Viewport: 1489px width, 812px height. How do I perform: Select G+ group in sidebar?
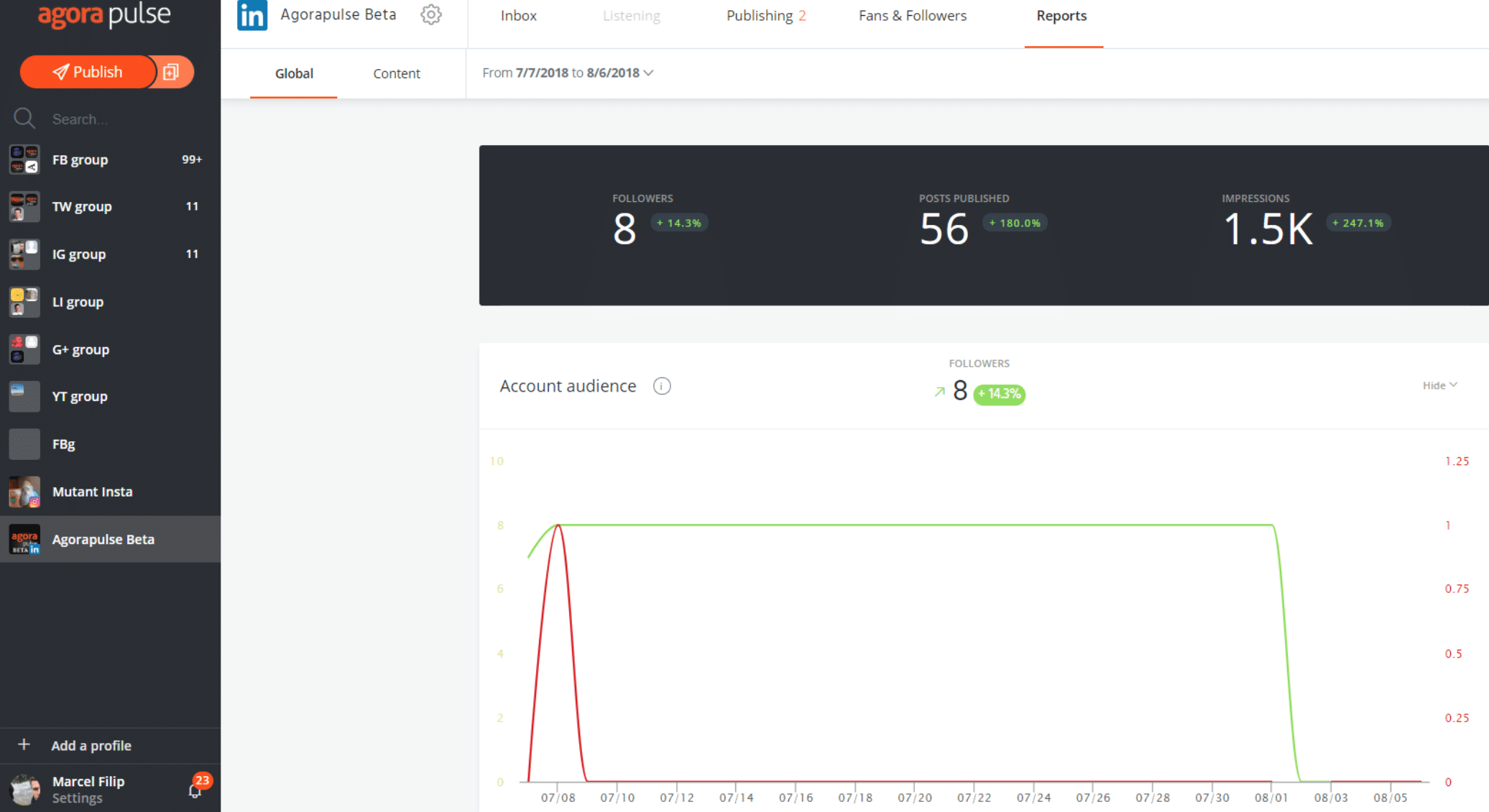click(110, 349)
